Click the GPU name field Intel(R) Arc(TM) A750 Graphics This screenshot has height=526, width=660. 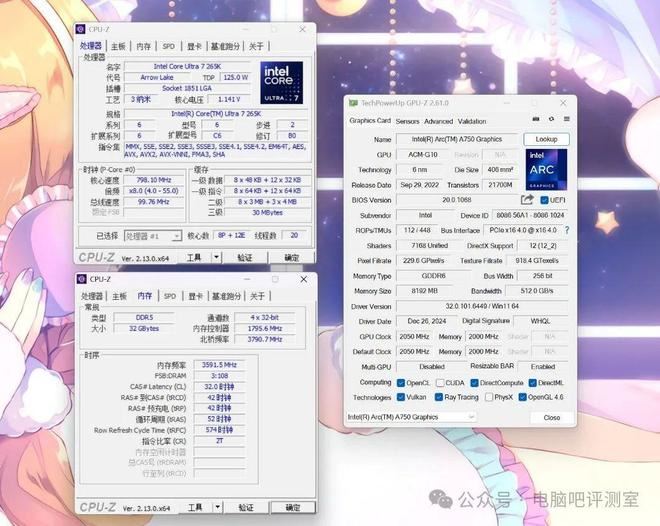point(457,139)
